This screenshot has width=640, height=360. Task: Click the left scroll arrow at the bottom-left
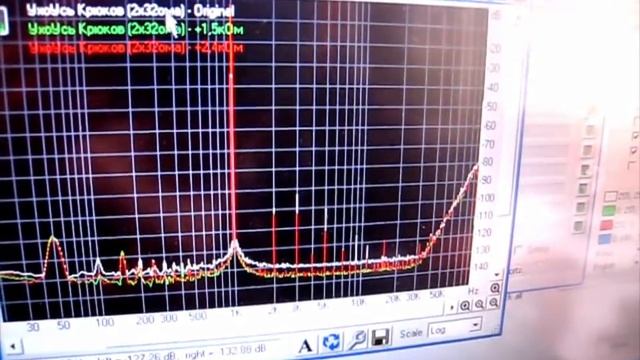pyautogui.click(x=13, y=347)
